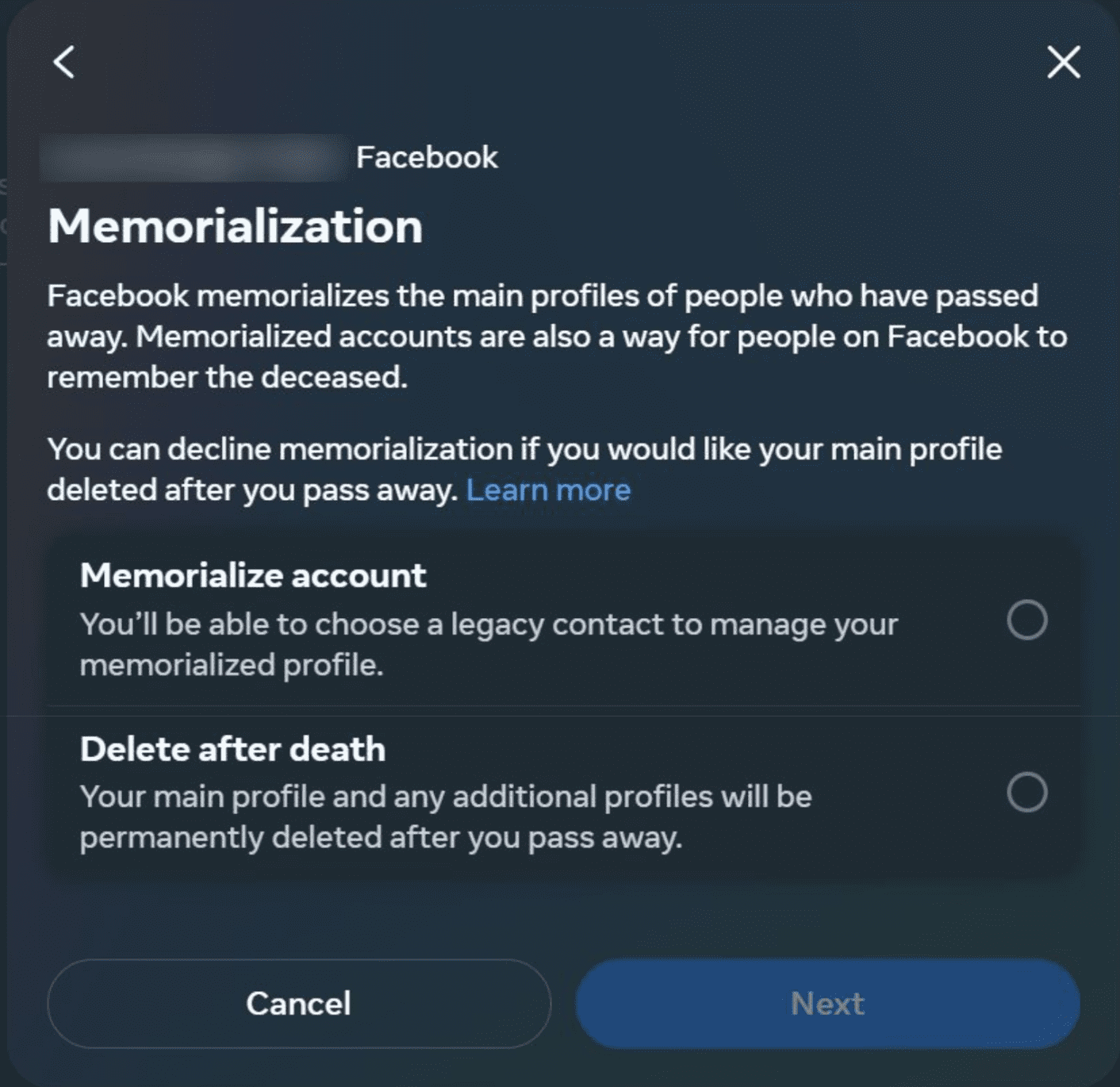1120x1087 pixels.
Task: Close the Memorialization dialog with the X
Action: (x=1063, y=63)
